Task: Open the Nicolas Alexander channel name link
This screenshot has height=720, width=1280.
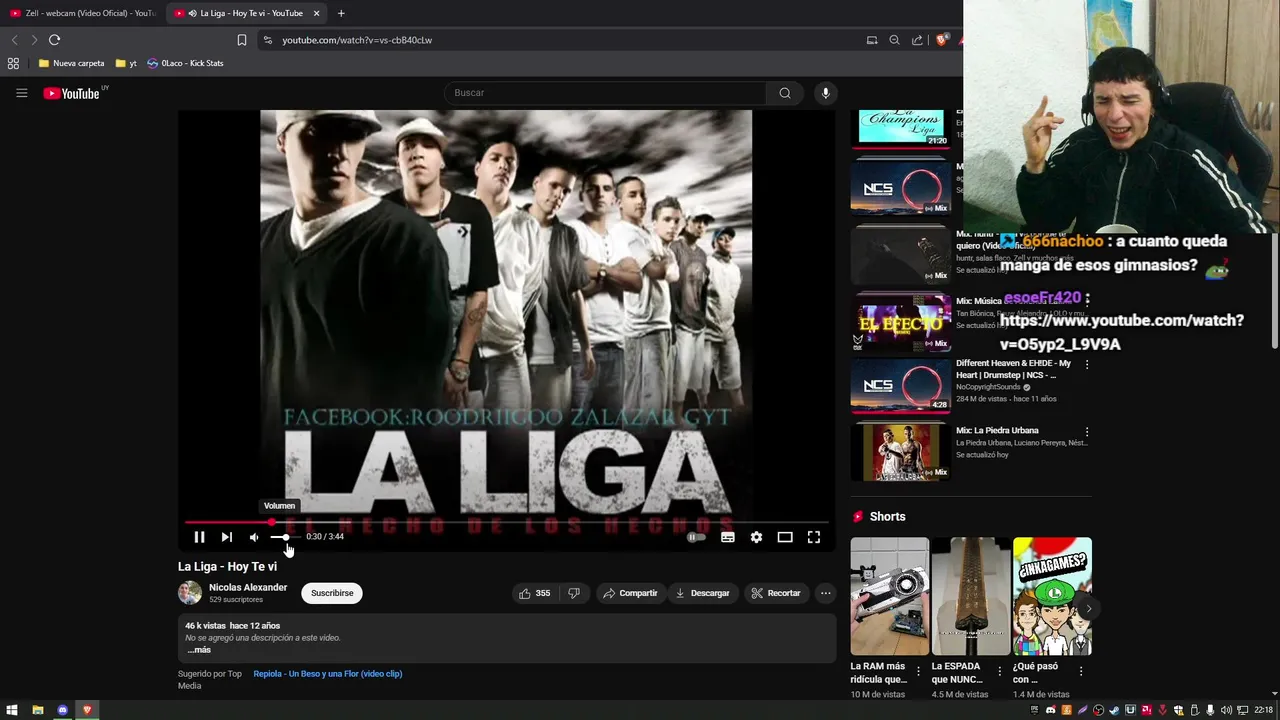Action: coord(248,588)
